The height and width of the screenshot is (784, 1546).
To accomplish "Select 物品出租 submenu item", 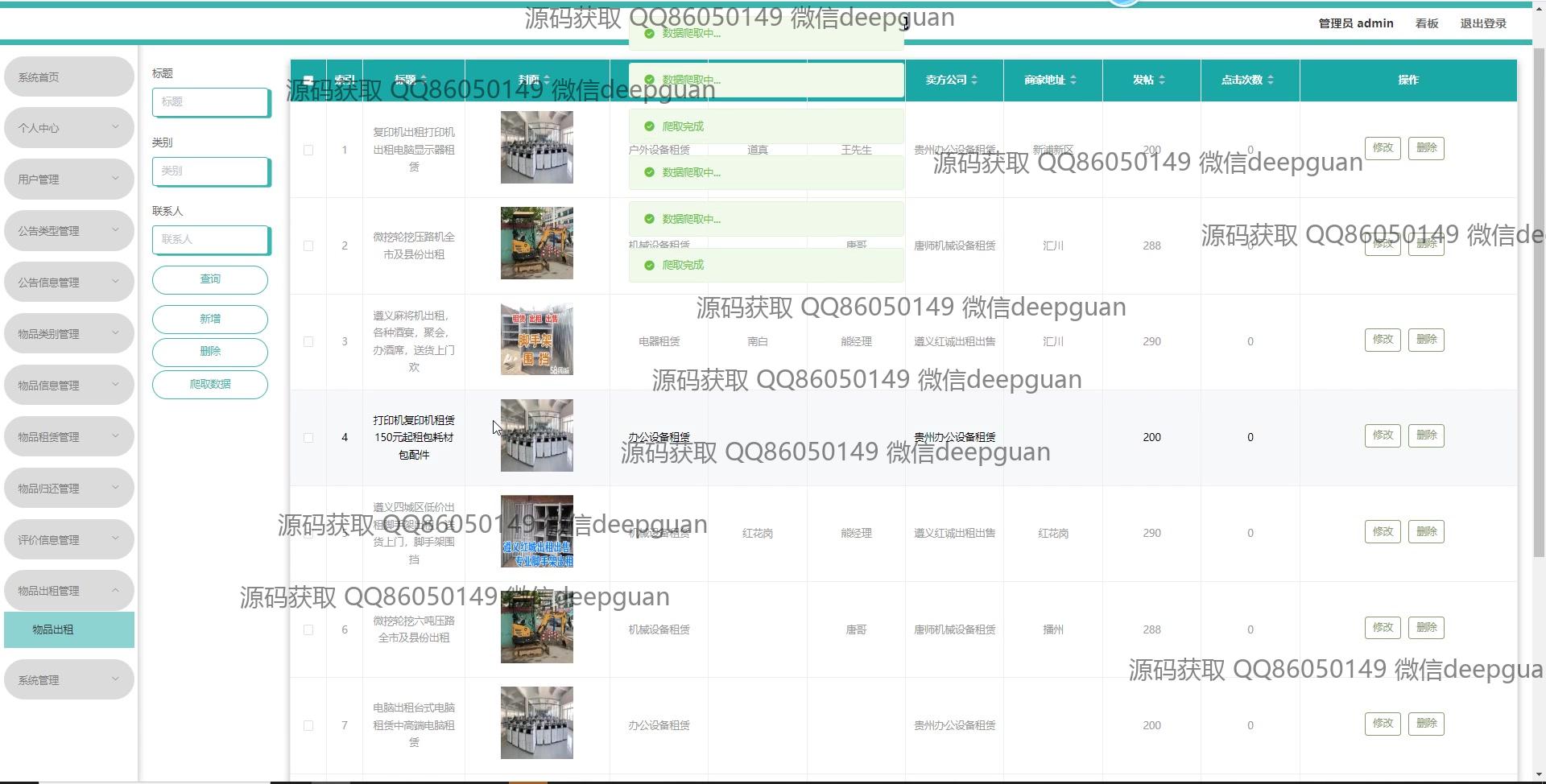I will (x=68, y=629).
